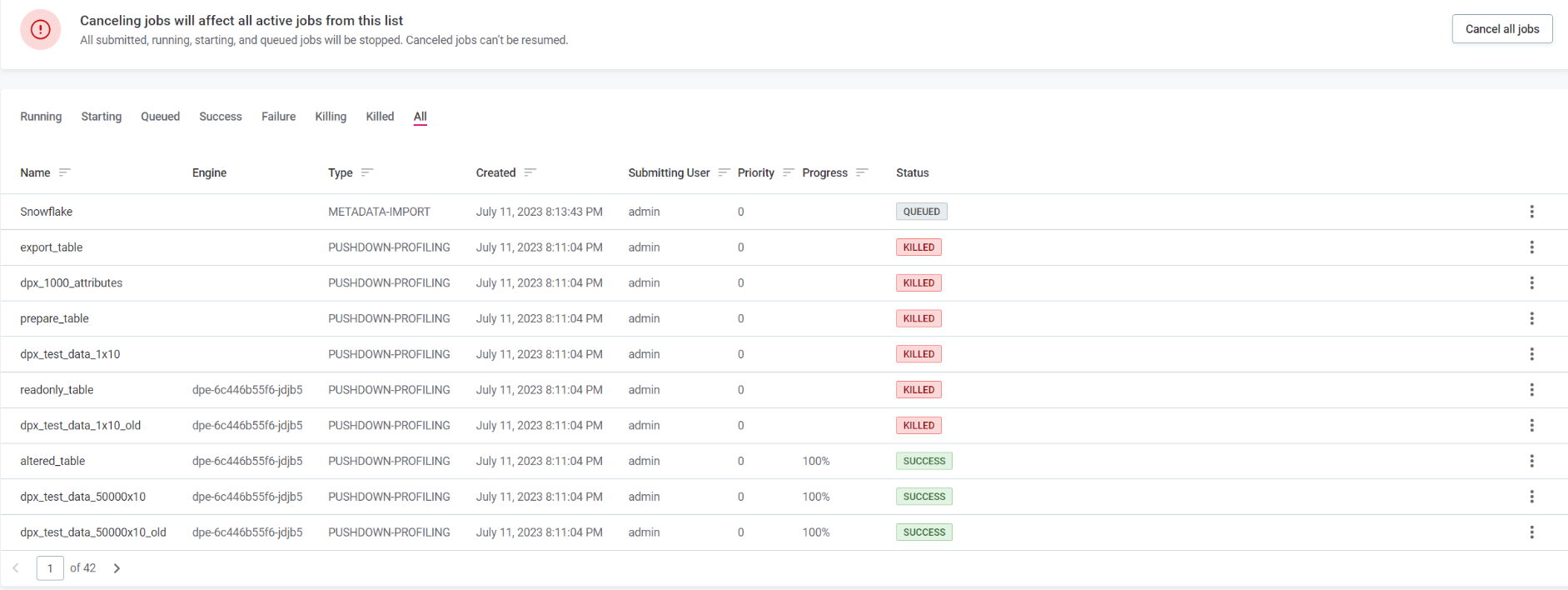The image size is (1568, 590).
Task: Click the previous page arrow
Action: [x=16, y=568]
